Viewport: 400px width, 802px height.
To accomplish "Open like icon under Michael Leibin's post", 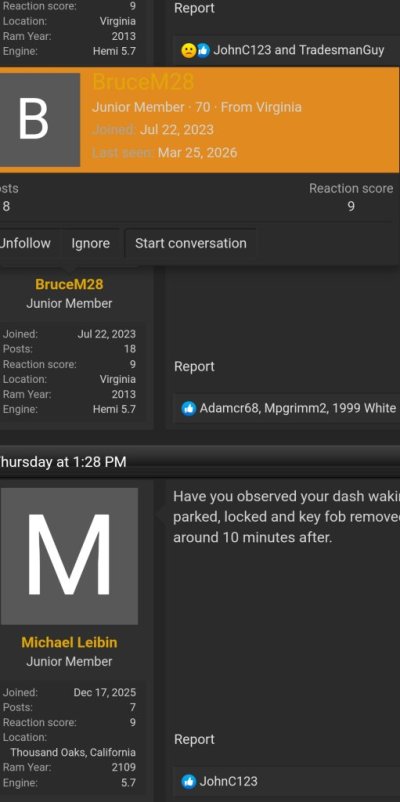I will [x=189, y=781].
